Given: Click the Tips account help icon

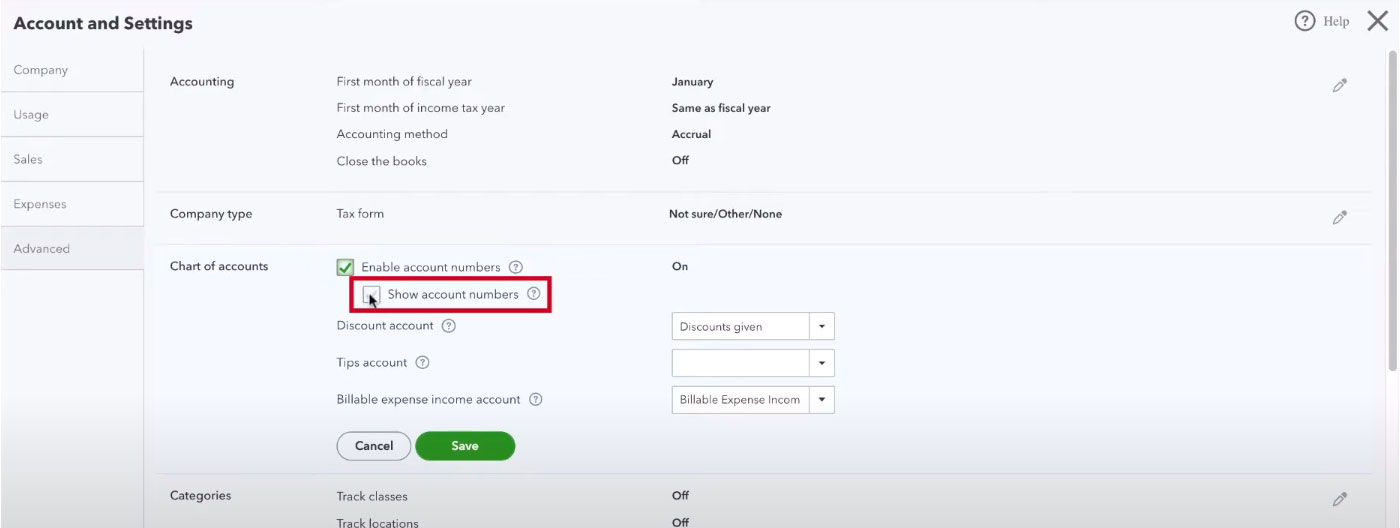Looking at the screenshot, I should [423, 363].
